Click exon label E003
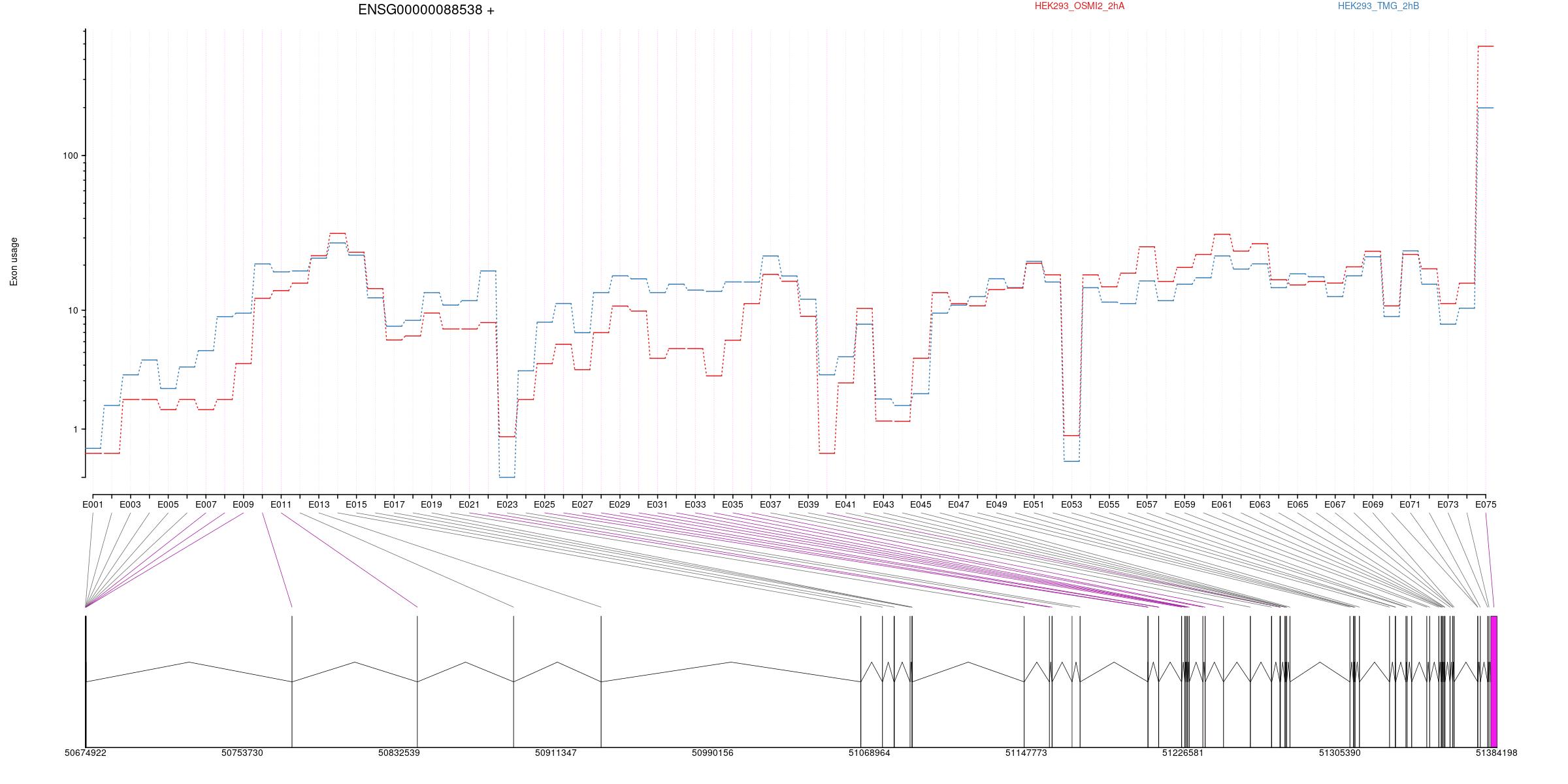The height and width of the screenshot is (784, 1568). (130, 504)
